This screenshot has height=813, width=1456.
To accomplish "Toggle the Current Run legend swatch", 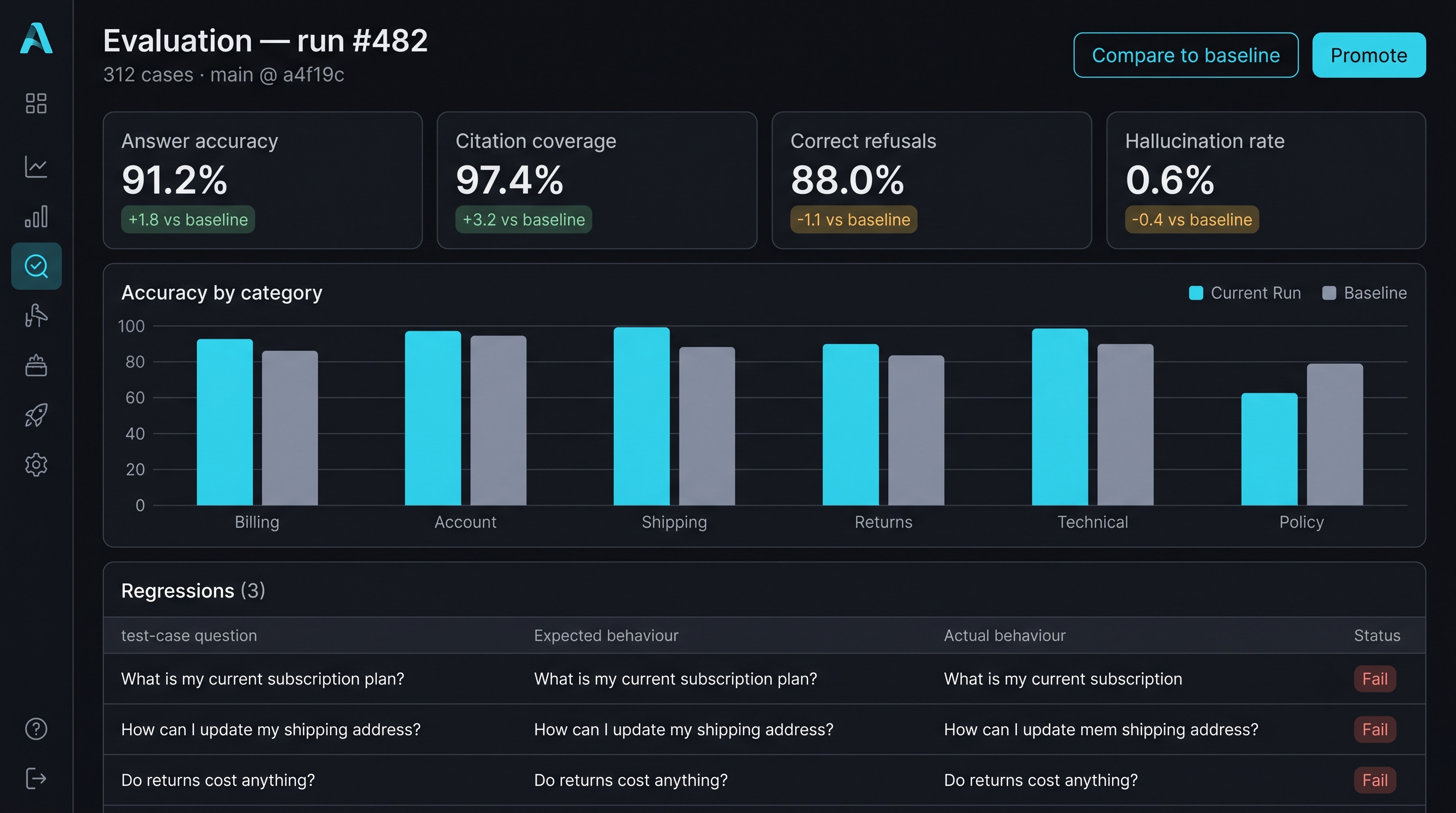I will (1196, 293).
